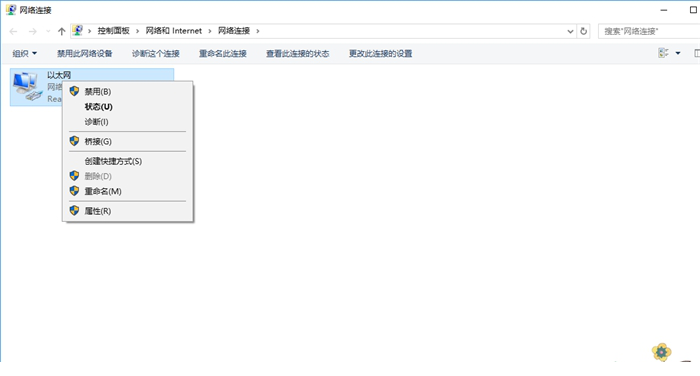The image size is (700, 376).
Task: Navigate to 网络和 Internet breadcrumb
Action: [174, 31]
